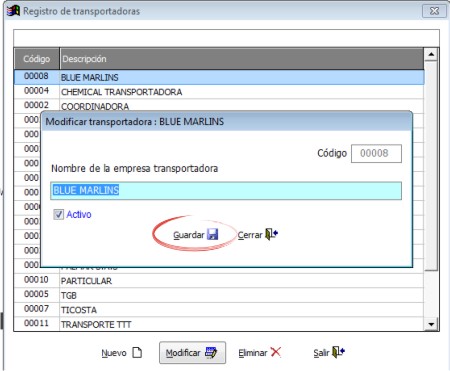This screenshot has height=371, width=450.
Task: Click the exit door icon beside Cerrar
Action: point(271,234)
